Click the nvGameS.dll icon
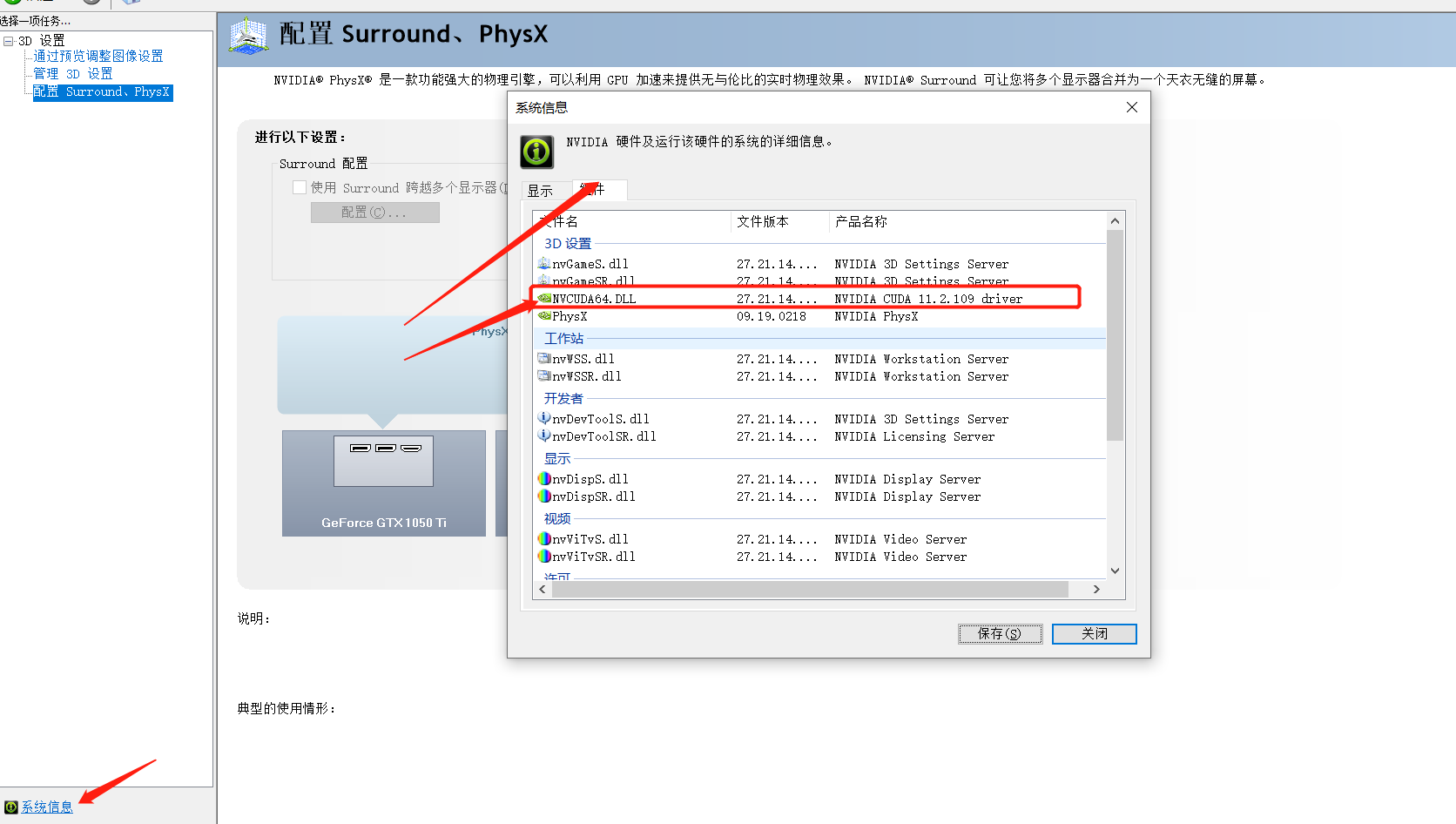This screenshot has width=1456, height=824. pos(544,264)
